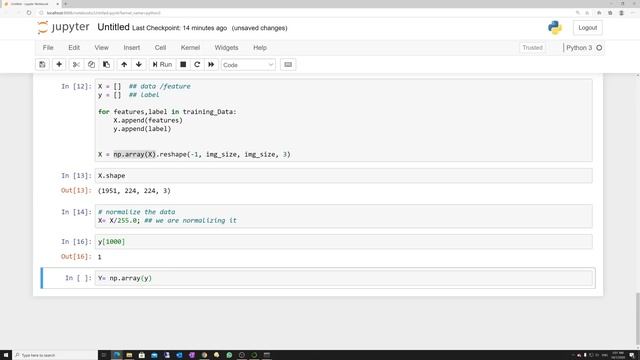Open the File menu

coord(48,48)
